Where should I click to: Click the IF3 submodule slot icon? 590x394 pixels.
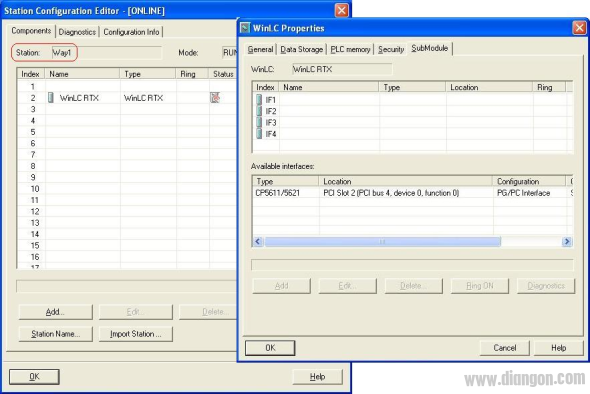point(259,122)
